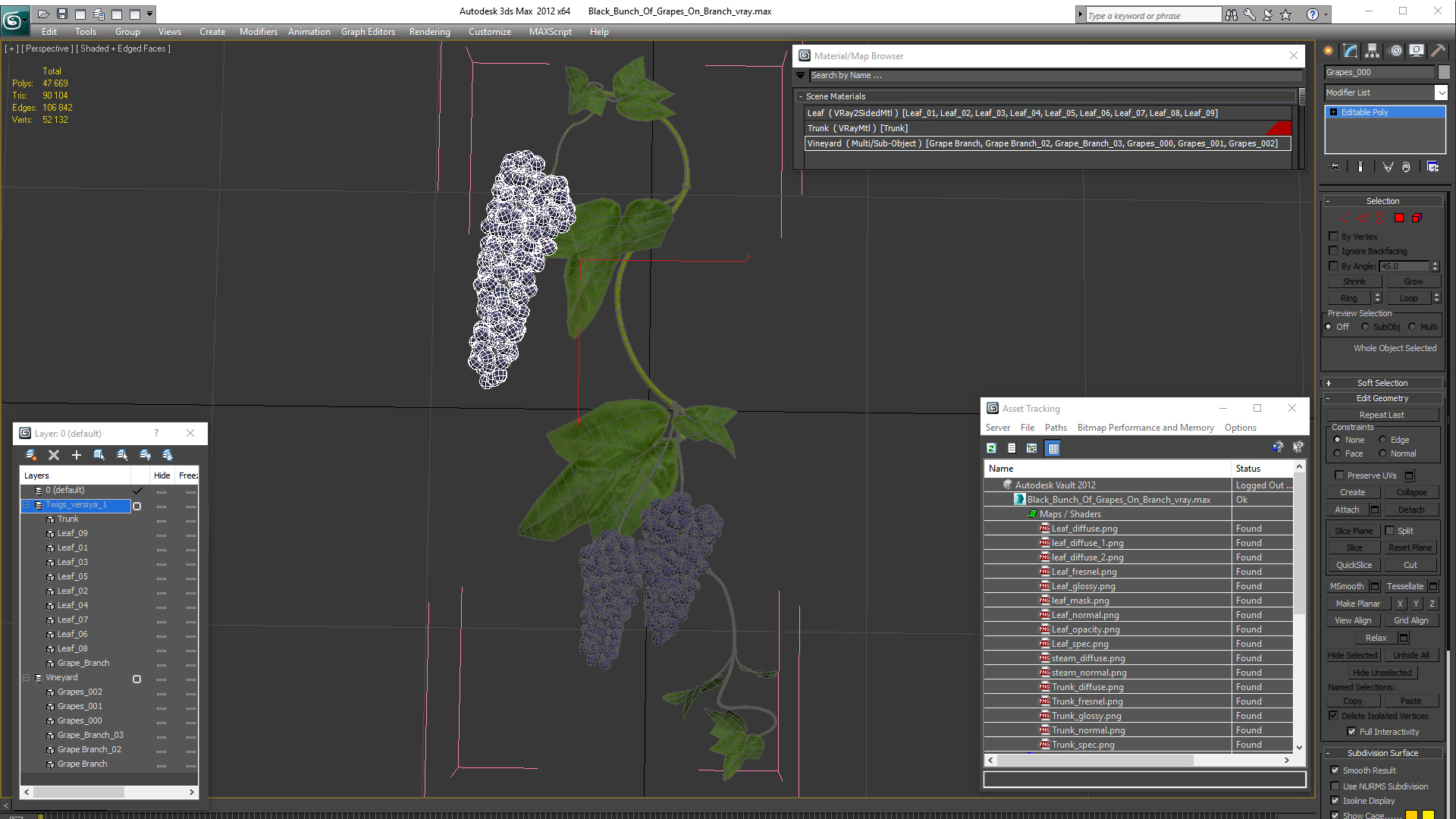Click the Unhide All button
This screenshot has height=819, width=1456.
click(1410, 655)
